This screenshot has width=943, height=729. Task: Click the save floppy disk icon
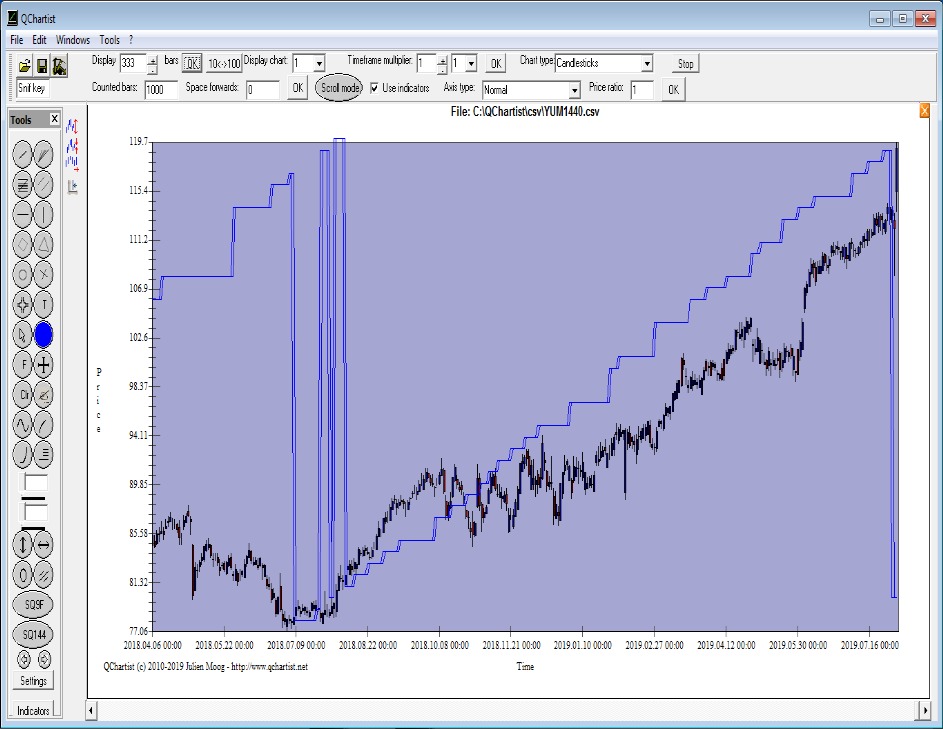42,66
